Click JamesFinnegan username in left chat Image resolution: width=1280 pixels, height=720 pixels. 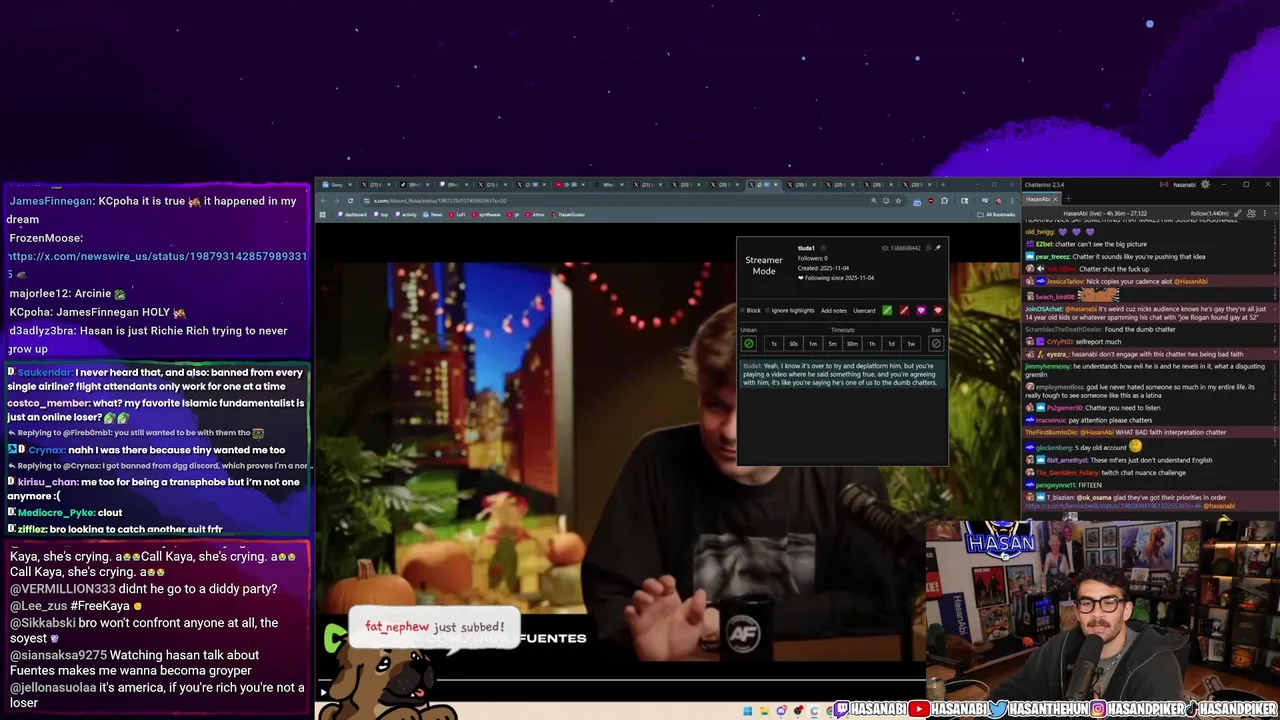point(51,201)
